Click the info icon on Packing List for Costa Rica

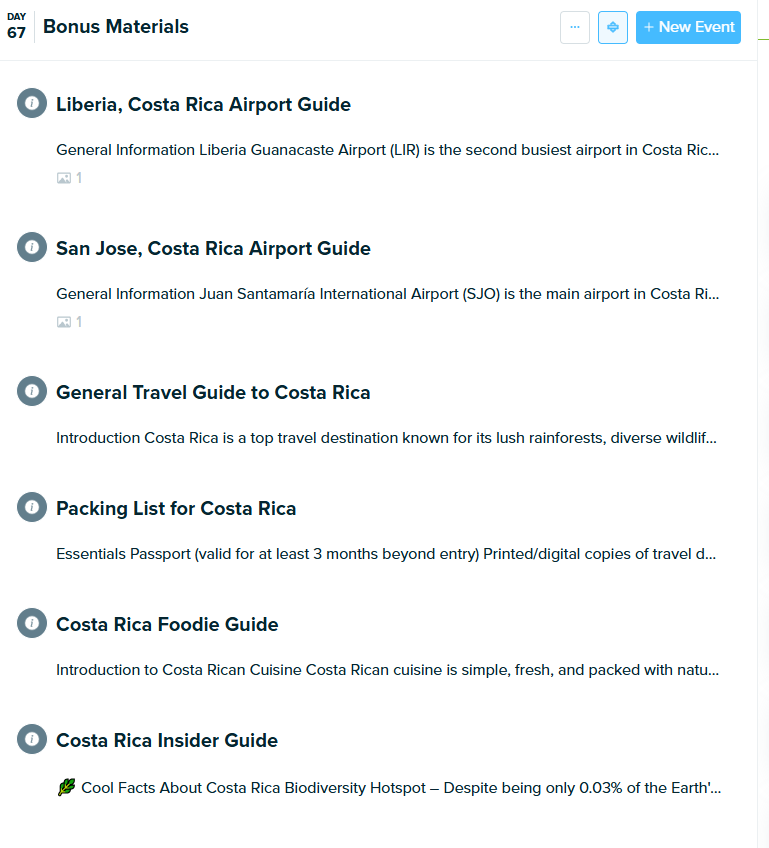(x=31, y=507)
